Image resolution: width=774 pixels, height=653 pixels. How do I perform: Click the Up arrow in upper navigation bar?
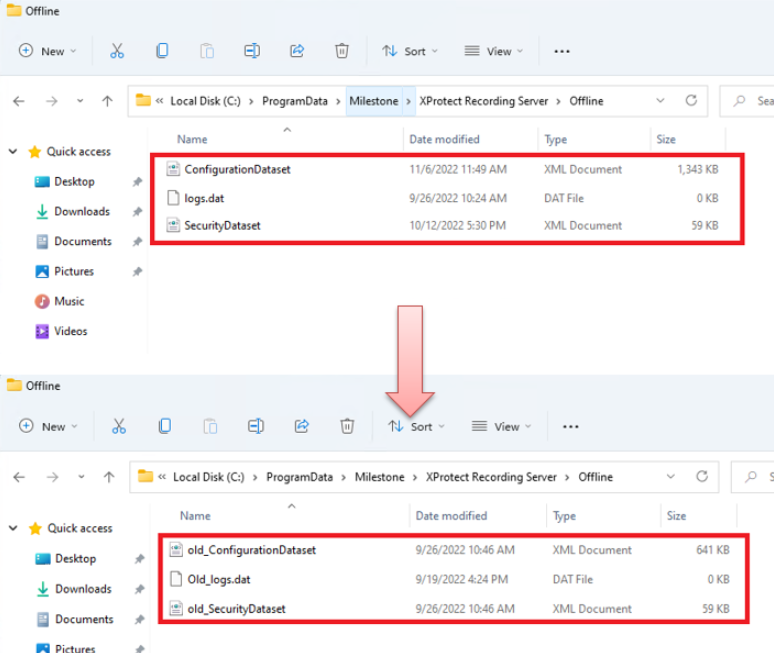[107, 101]
